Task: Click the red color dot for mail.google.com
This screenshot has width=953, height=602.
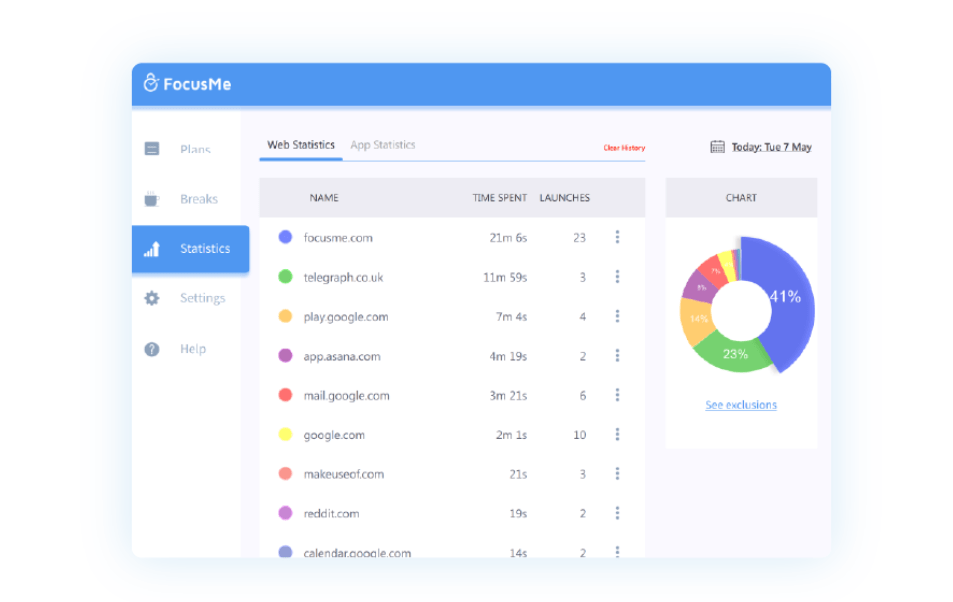Action: click(x=285, y=395)
